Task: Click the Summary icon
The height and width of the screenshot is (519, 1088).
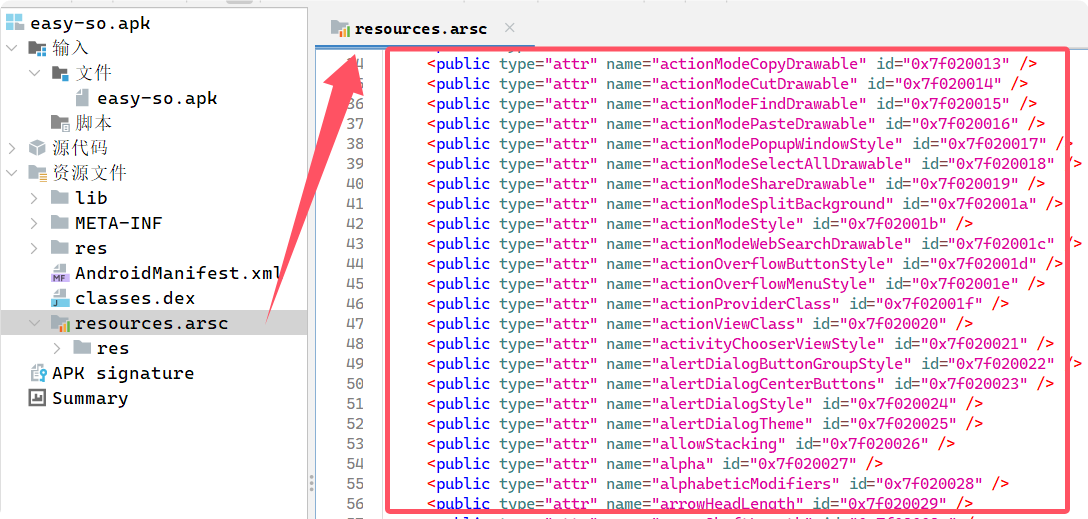Action: pyautogui.click(x=37, y=398)
